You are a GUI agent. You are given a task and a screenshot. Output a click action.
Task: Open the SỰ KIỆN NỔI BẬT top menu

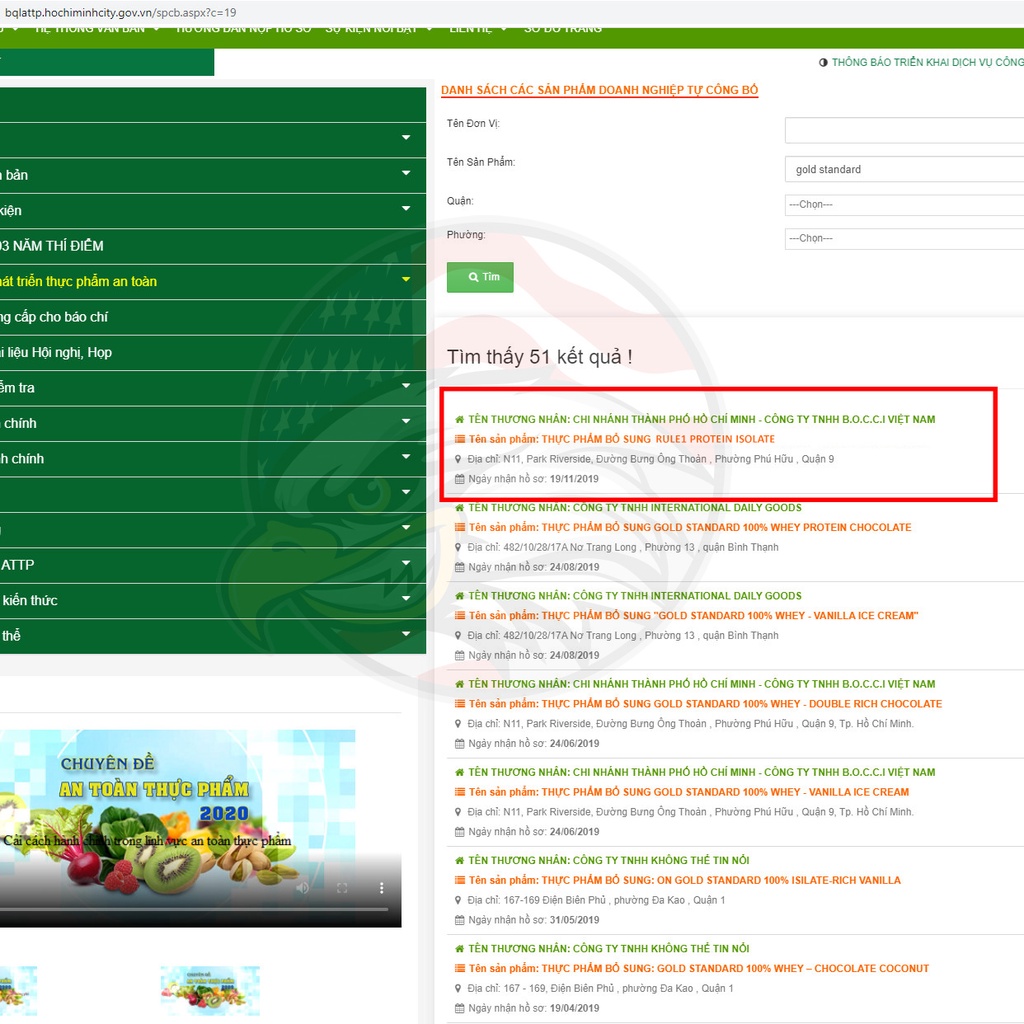pos(371,29)
